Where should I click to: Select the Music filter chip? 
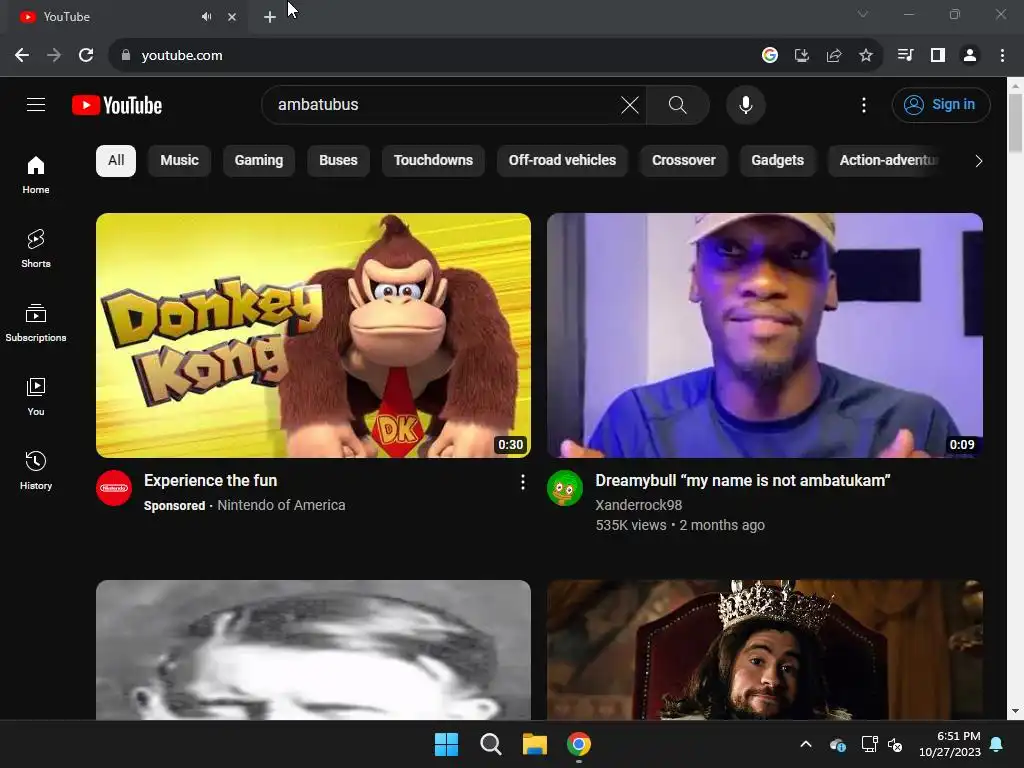click(x=180, y=161)
